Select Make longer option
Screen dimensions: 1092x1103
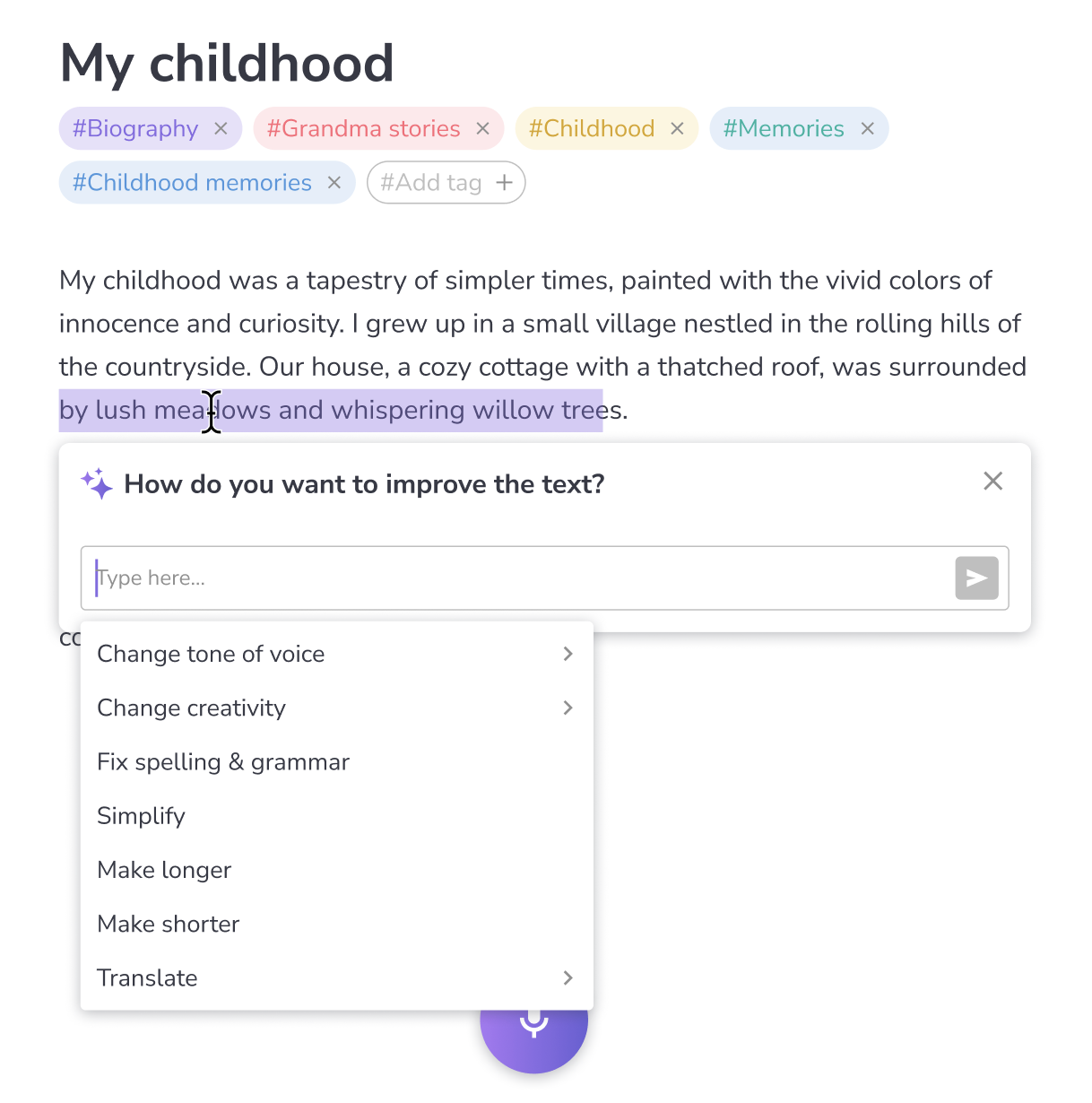point(164,870)
